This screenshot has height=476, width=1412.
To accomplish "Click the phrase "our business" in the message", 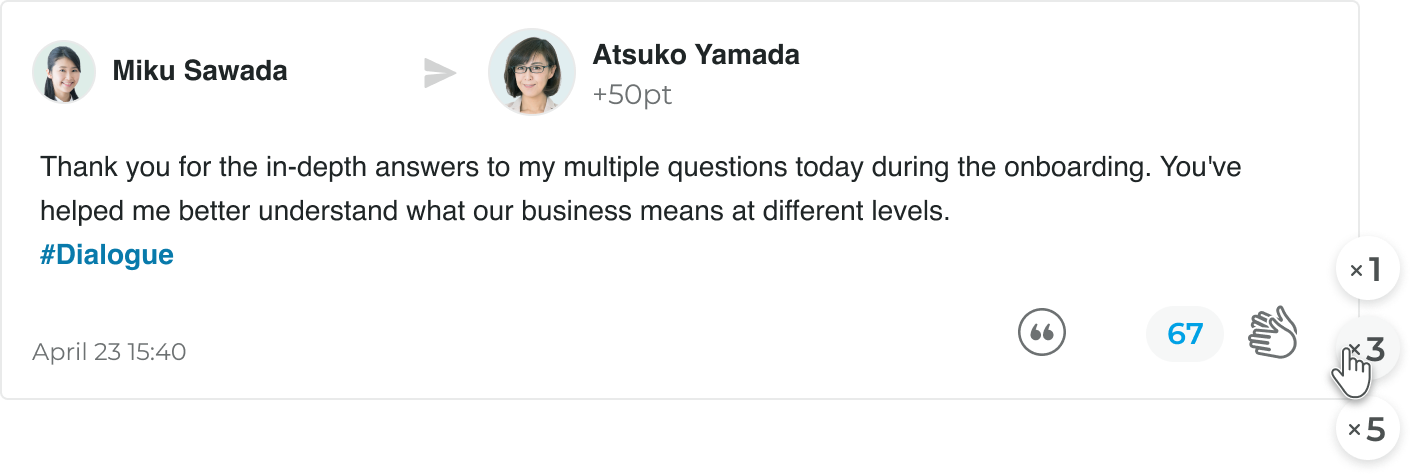I will [538, 211].
